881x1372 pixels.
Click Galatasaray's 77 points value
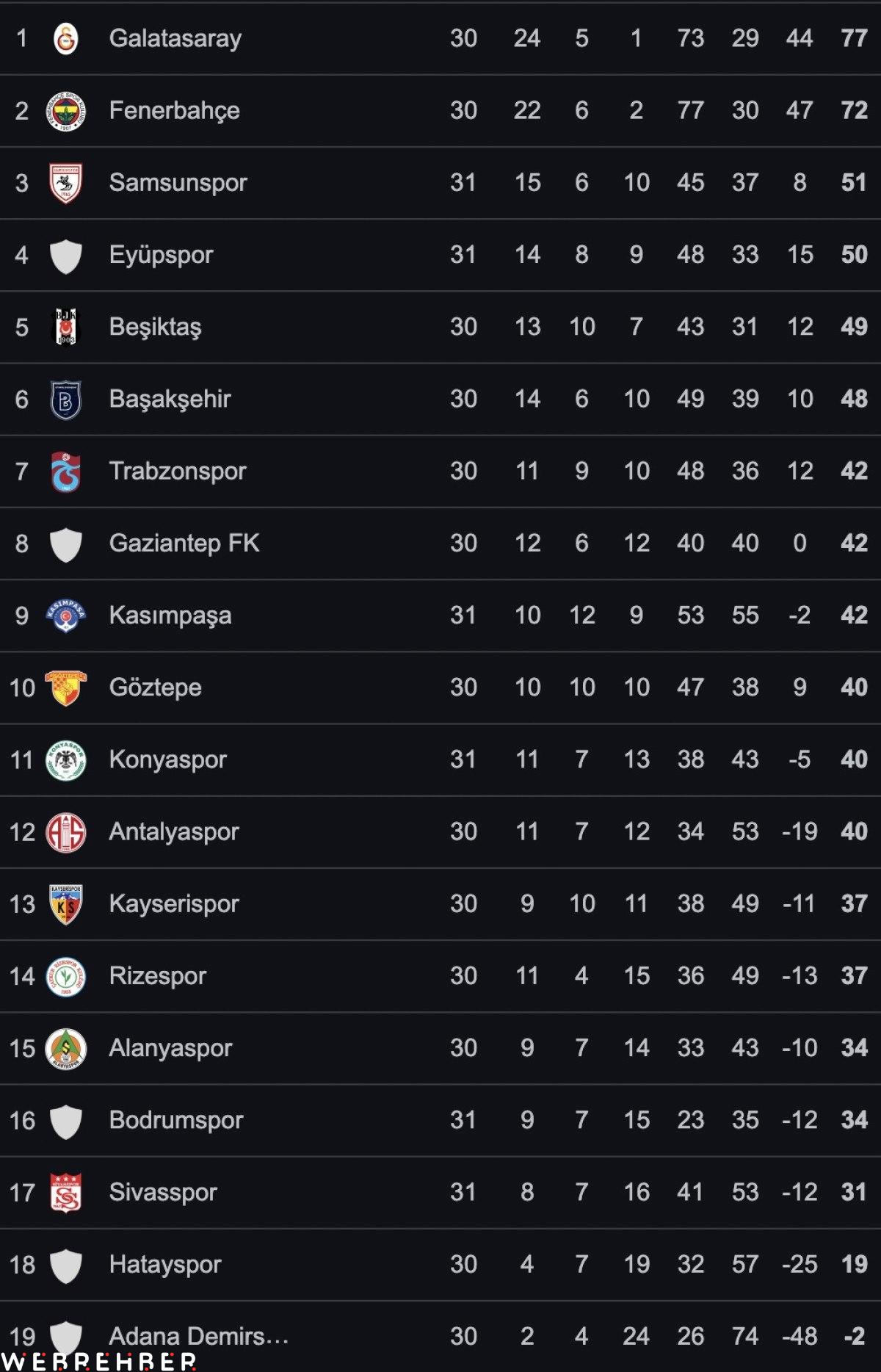click(x=854, y=38)
